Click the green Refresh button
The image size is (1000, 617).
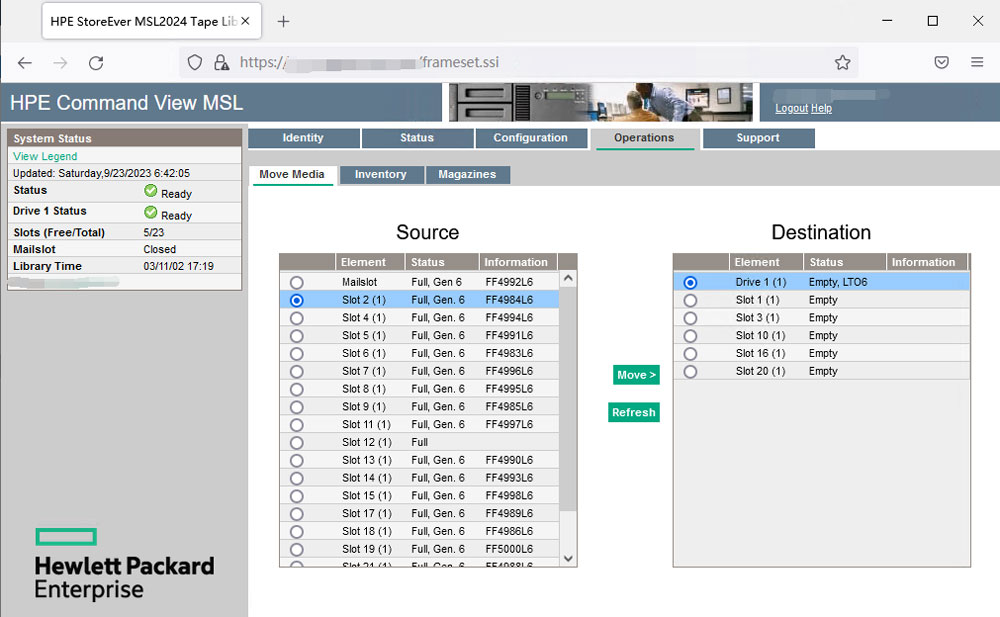(x=633, y=413)
